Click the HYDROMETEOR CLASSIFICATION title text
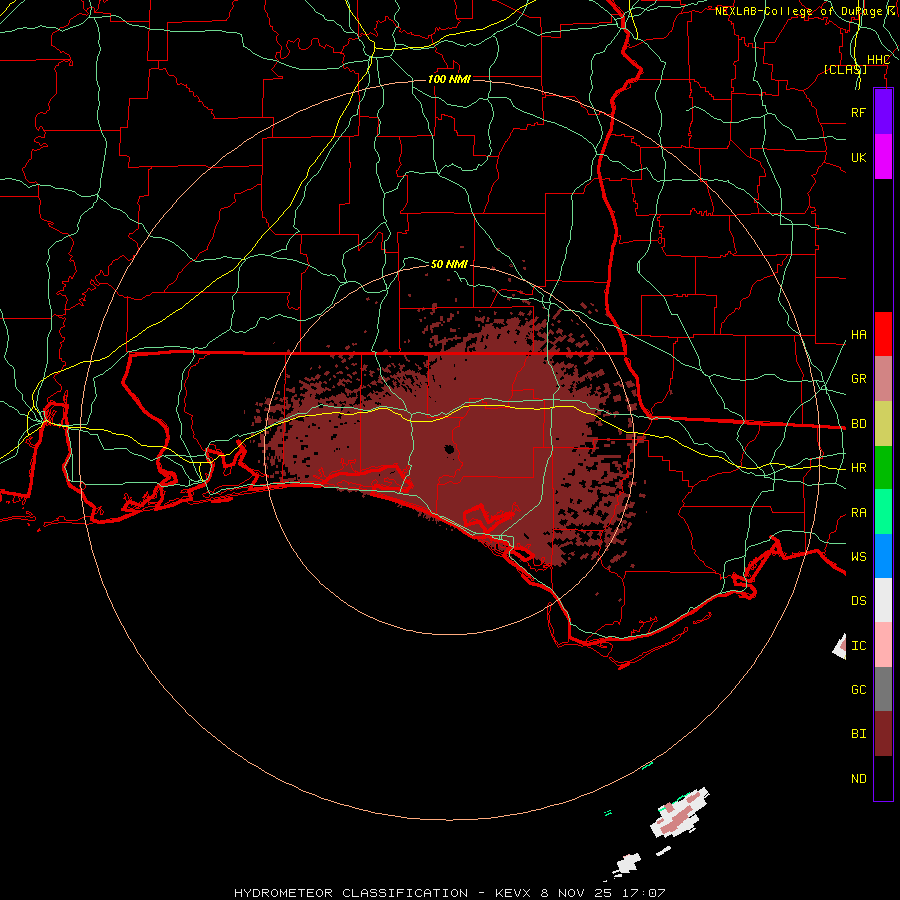Image resolution: width=900 pixels, height=900 pixels. pos(351,893)
